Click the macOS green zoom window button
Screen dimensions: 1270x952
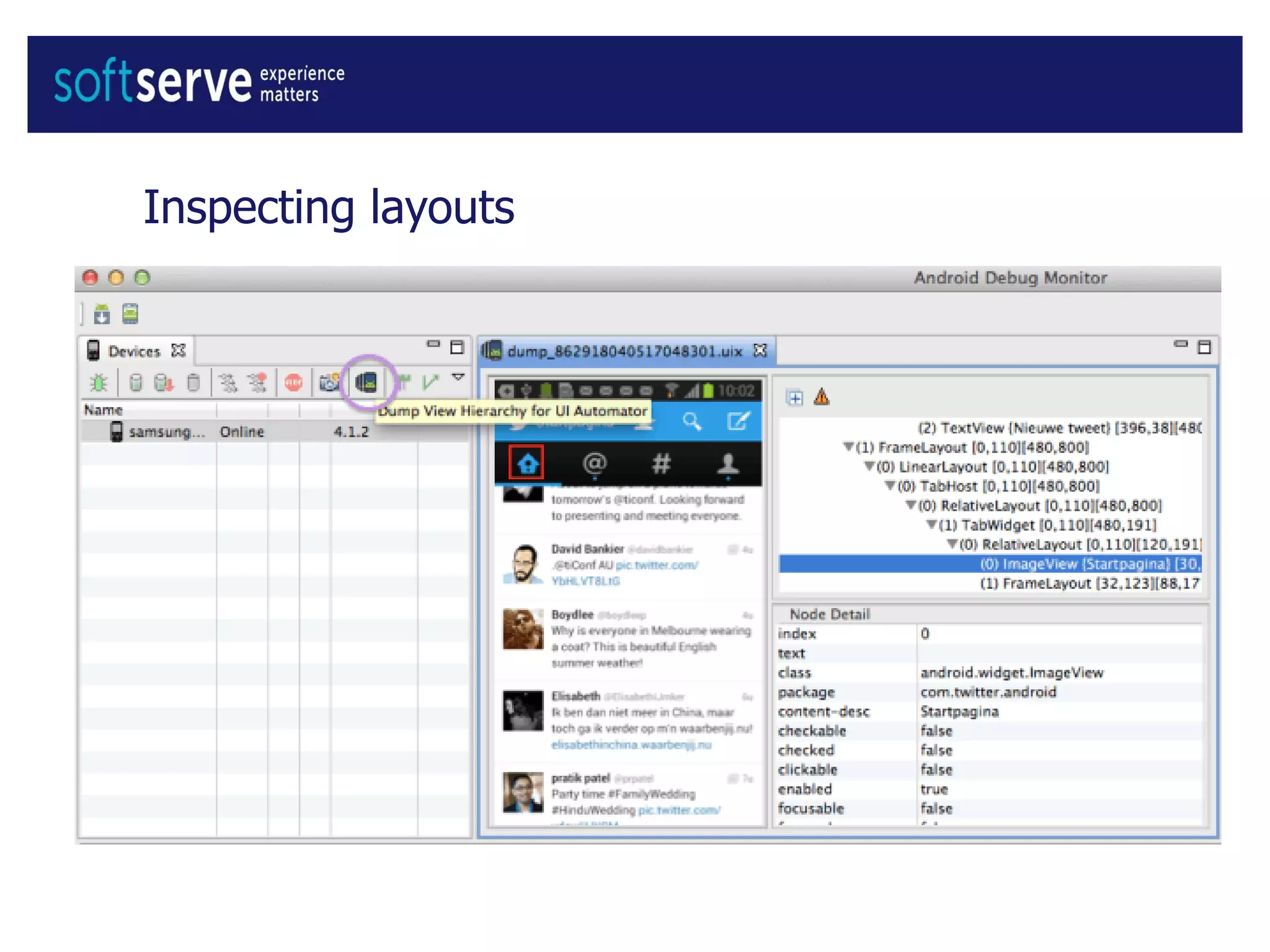pos(143,278)
